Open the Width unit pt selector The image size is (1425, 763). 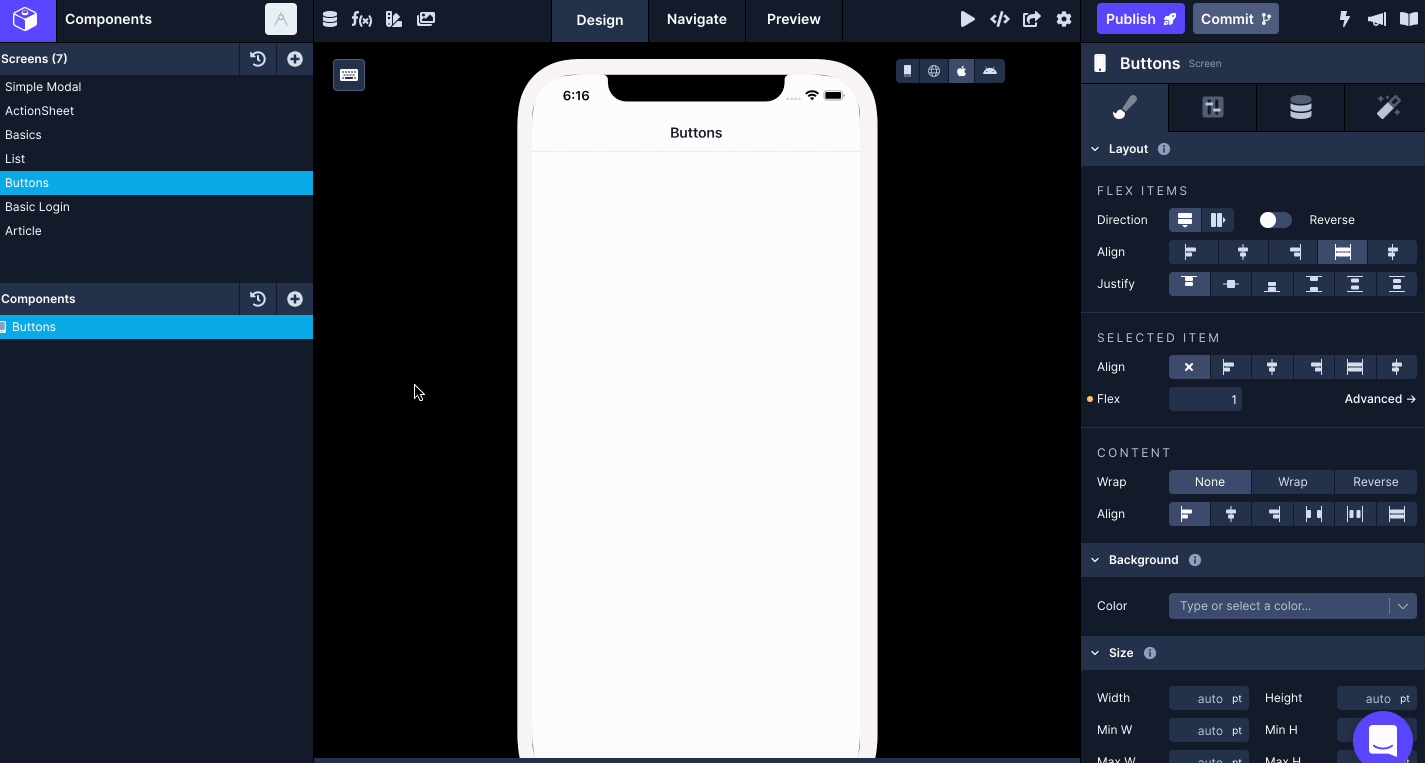click(x=1237, y=699)
